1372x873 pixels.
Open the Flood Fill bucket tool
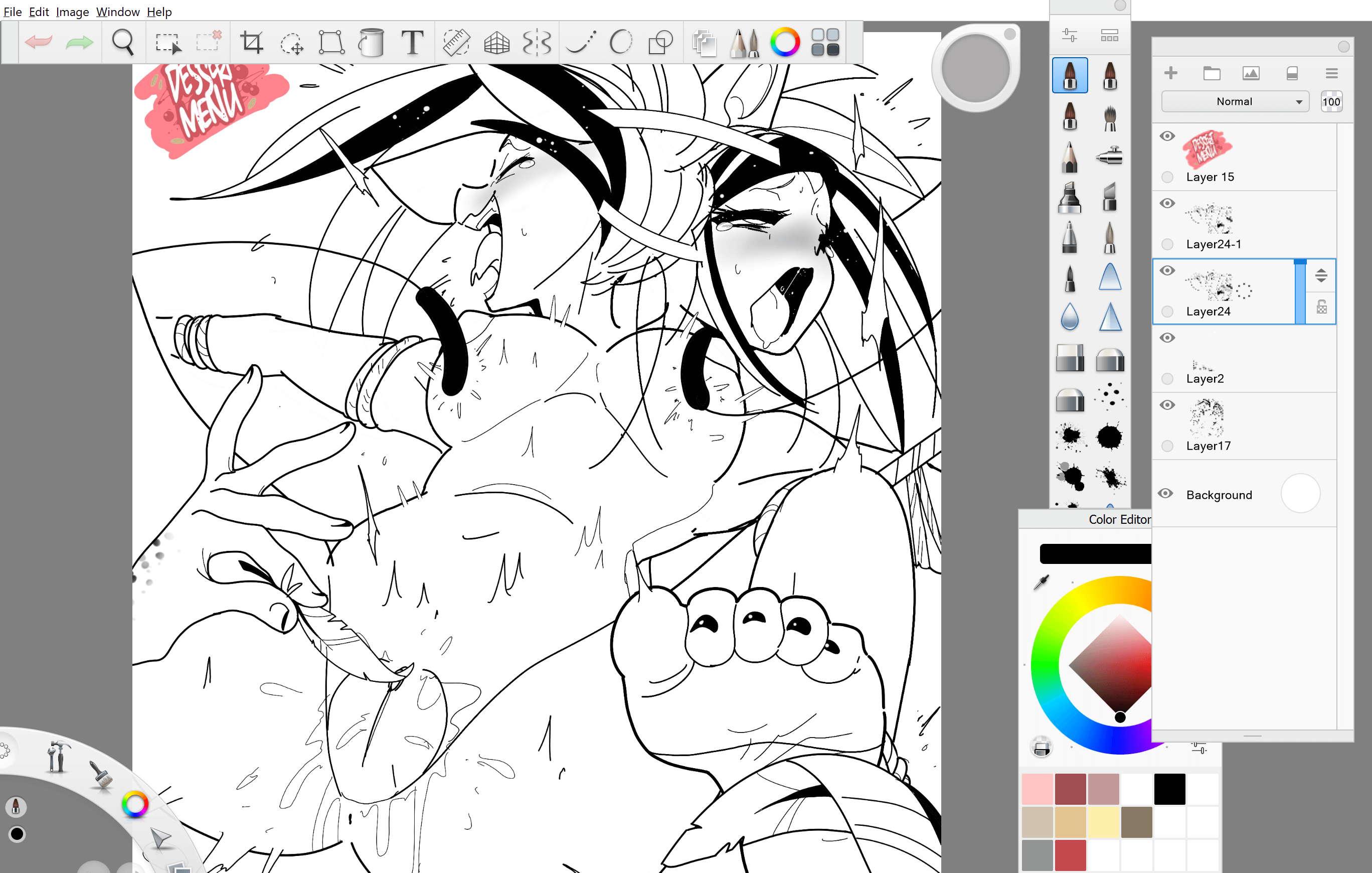371,43
